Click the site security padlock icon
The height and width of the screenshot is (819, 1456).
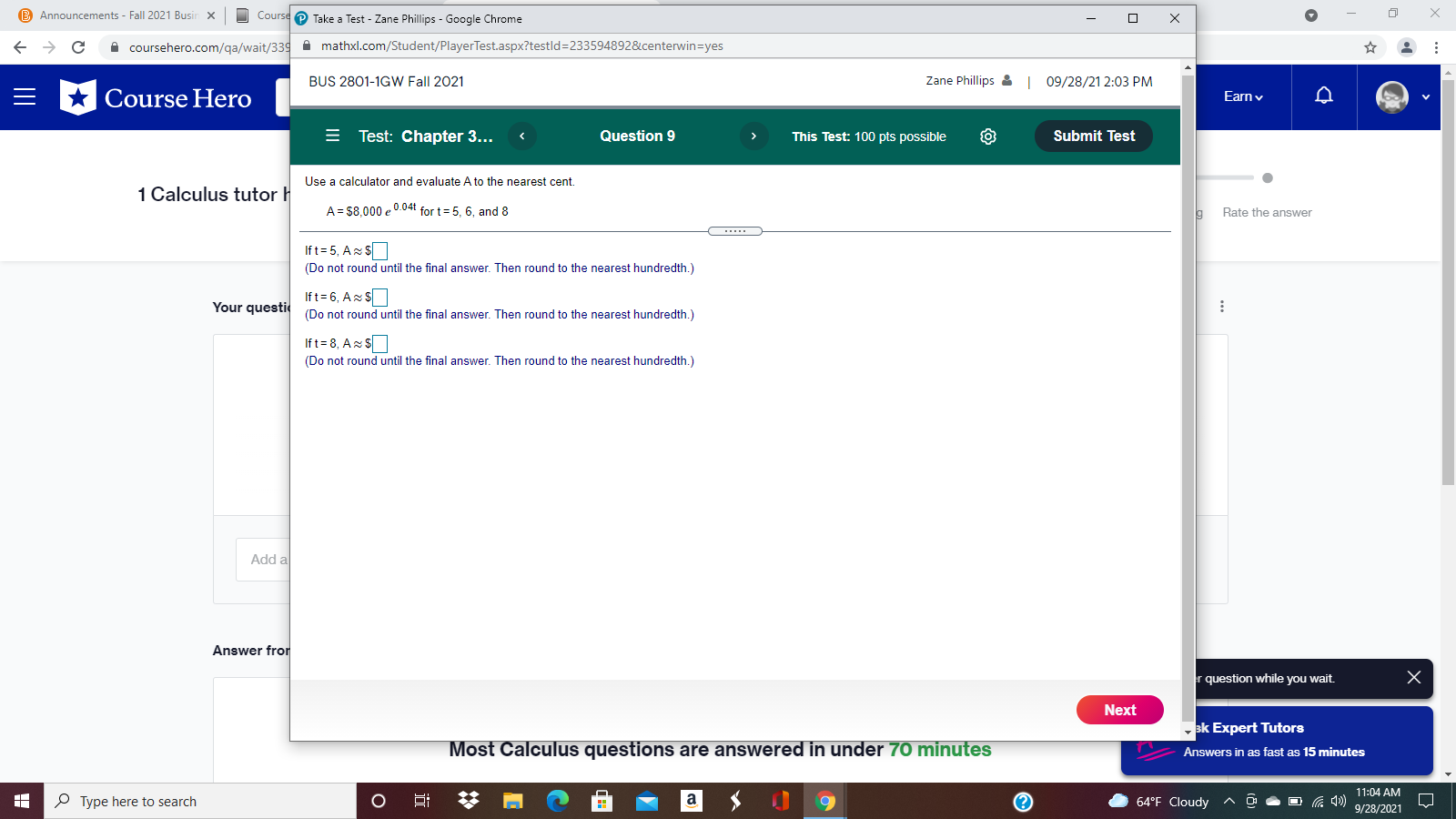[x=307, y=45]
